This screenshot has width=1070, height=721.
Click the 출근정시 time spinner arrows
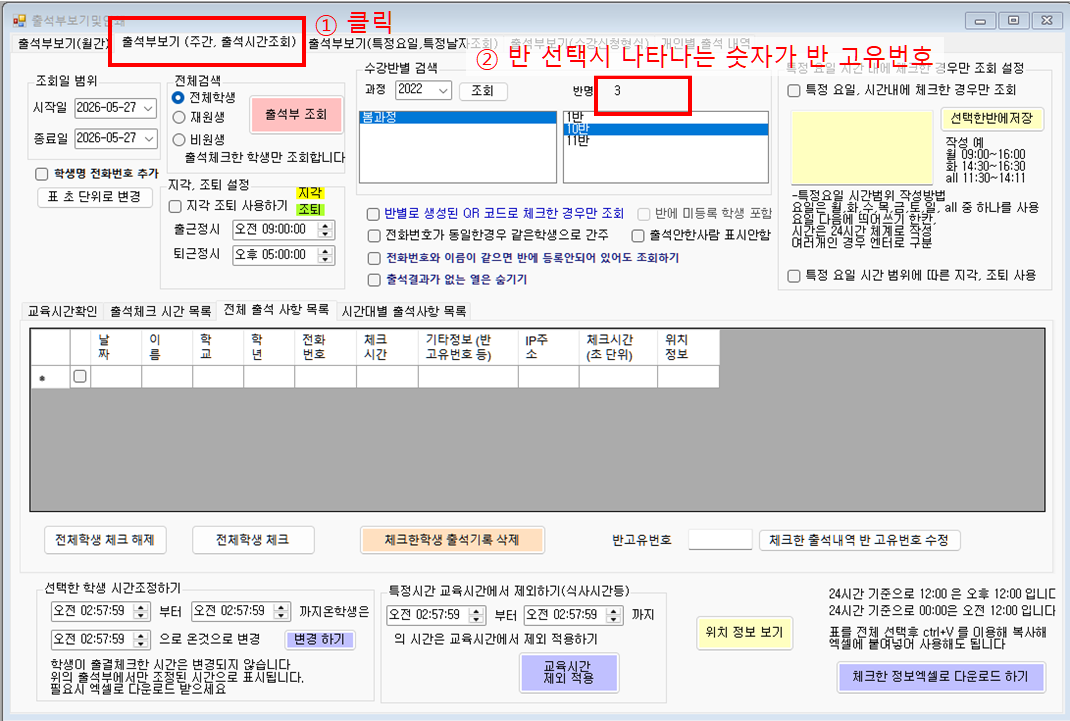[326, 230]
